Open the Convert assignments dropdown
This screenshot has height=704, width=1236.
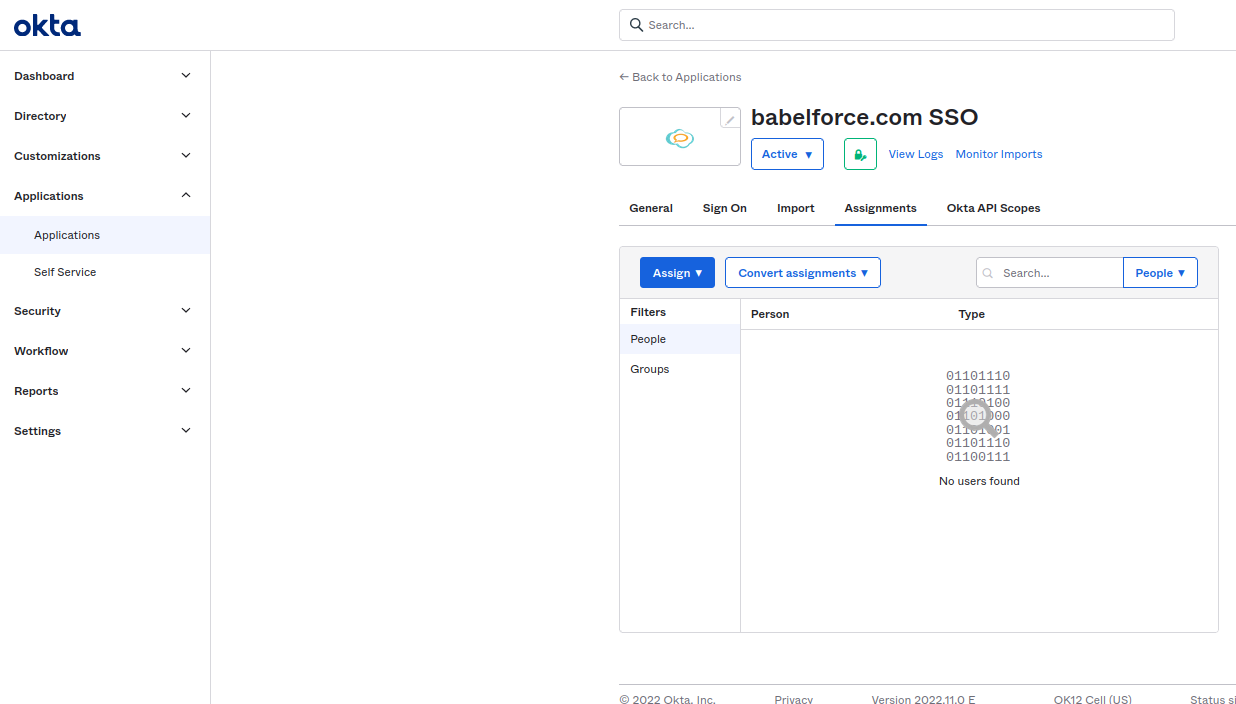tap(803, 273)
